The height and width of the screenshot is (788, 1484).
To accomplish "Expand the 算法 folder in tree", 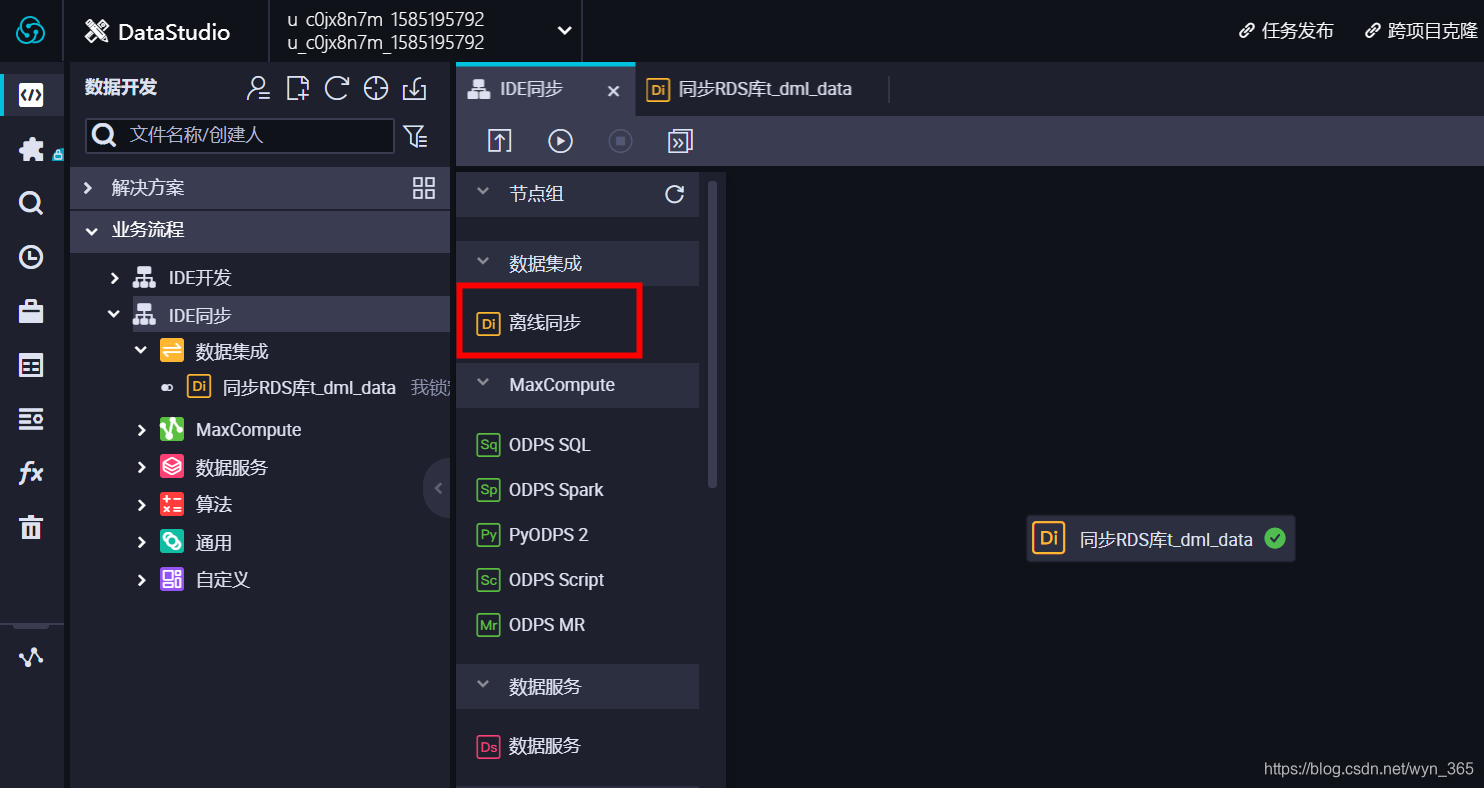I will tap(141, 505).
